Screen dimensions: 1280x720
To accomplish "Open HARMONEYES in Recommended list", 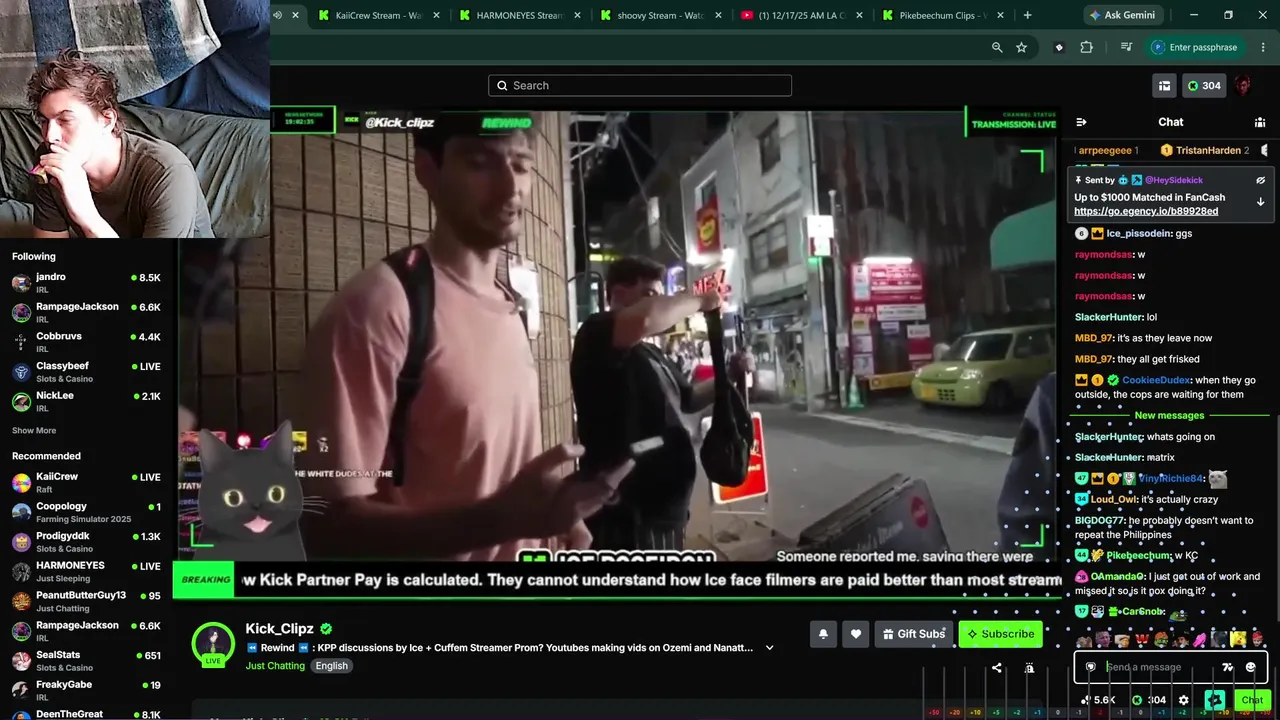I will coord(86,571).
